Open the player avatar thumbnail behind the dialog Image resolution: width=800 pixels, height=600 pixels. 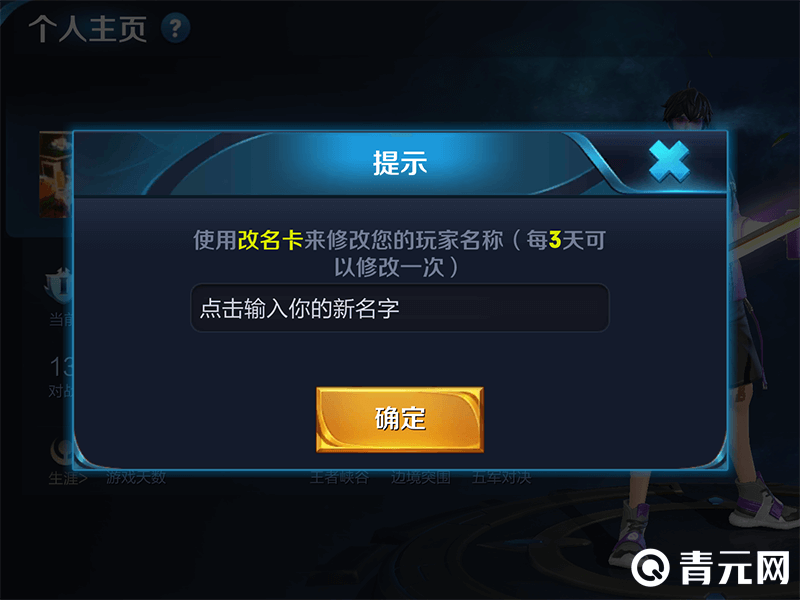coord(56,174)
